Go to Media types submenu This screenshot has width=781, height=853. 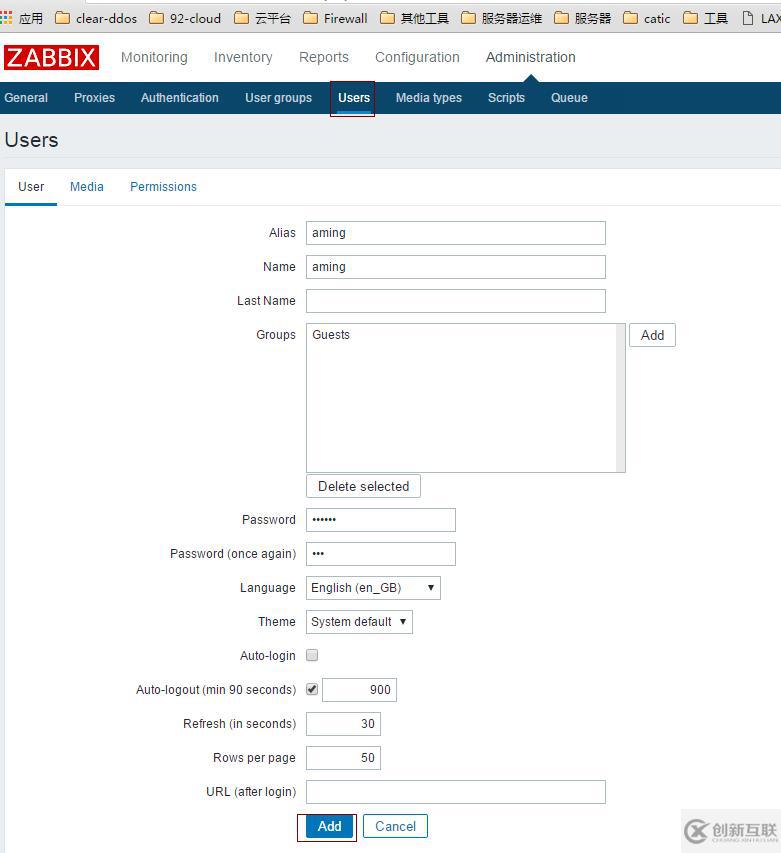[429, 98]
